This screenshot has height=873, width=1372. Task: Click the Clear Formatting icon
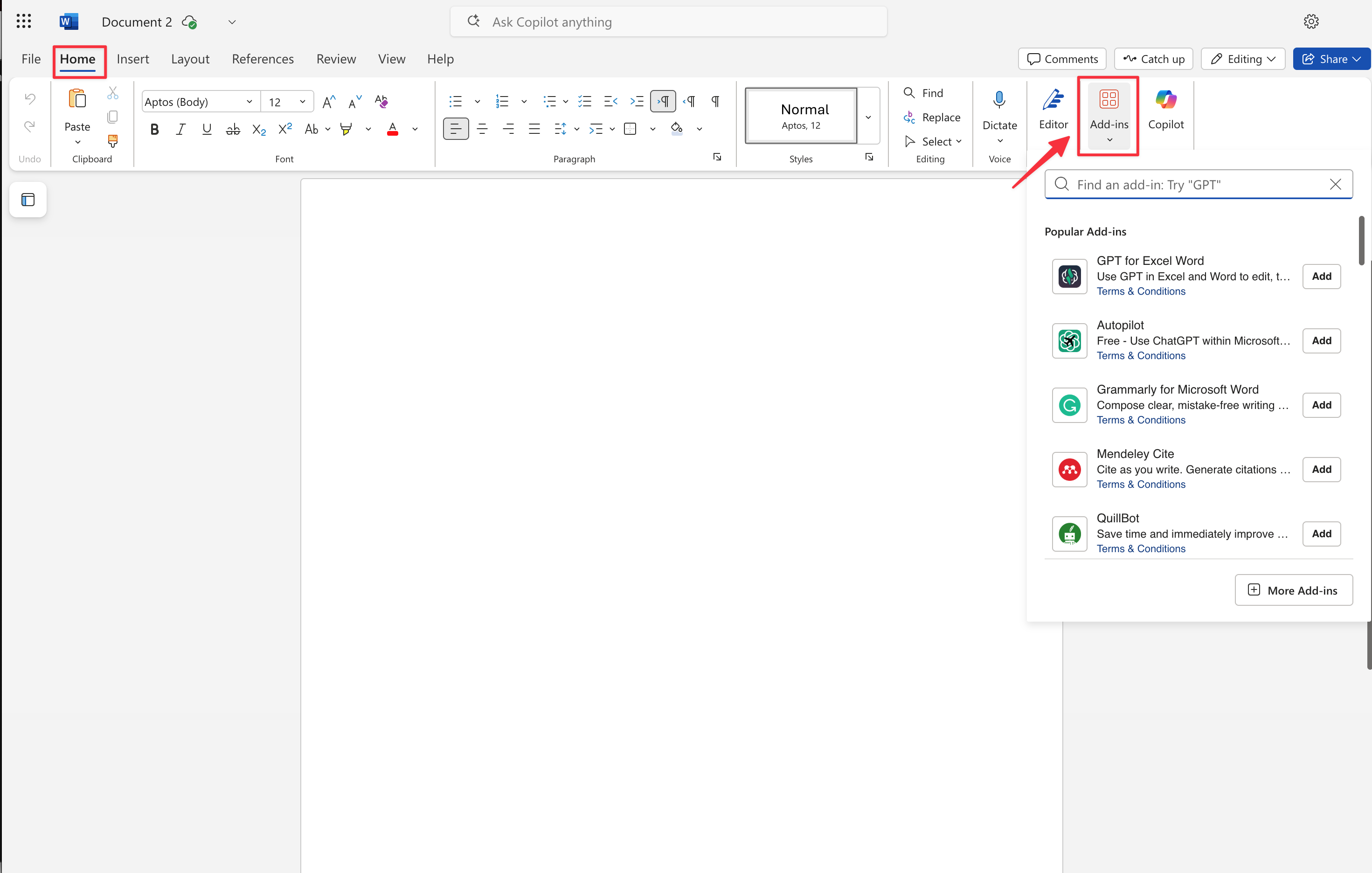click(381, 102)
